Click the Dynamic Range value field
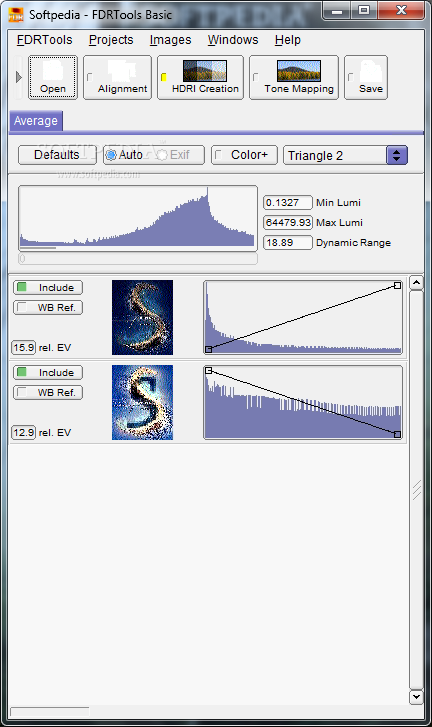The height and width of the screenshot is (727, 432). [288, 242]
